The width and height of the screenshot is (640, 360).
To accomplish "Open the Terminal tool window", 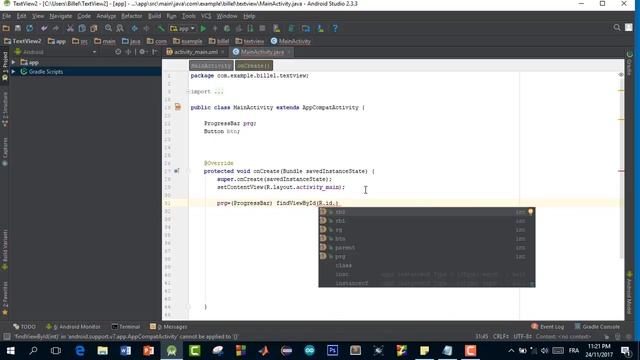I will [126, 327].
